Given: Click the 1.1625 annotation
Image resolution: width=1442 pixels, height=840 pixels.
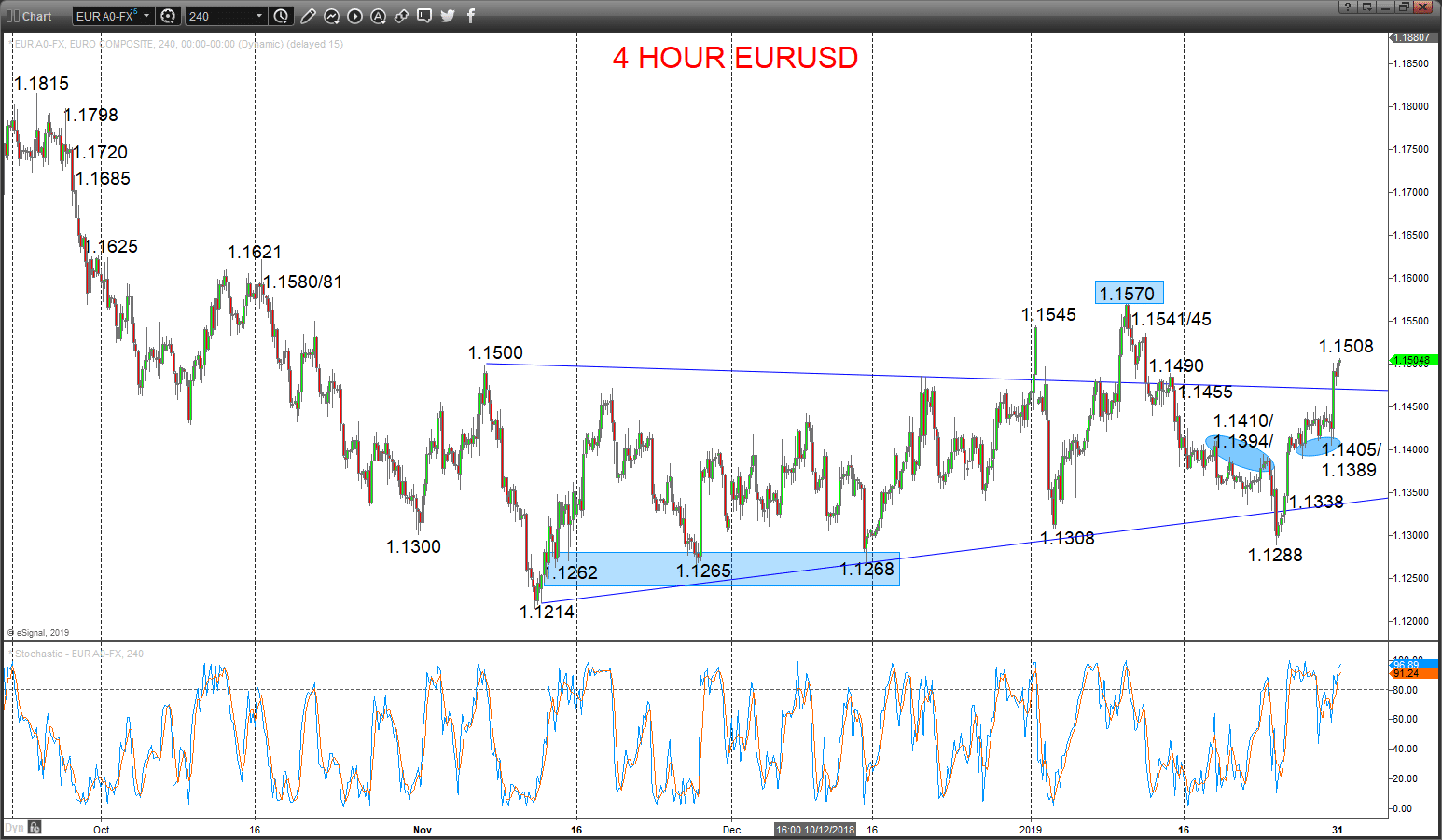Looking at the screenshot, I should coord(111,246).
